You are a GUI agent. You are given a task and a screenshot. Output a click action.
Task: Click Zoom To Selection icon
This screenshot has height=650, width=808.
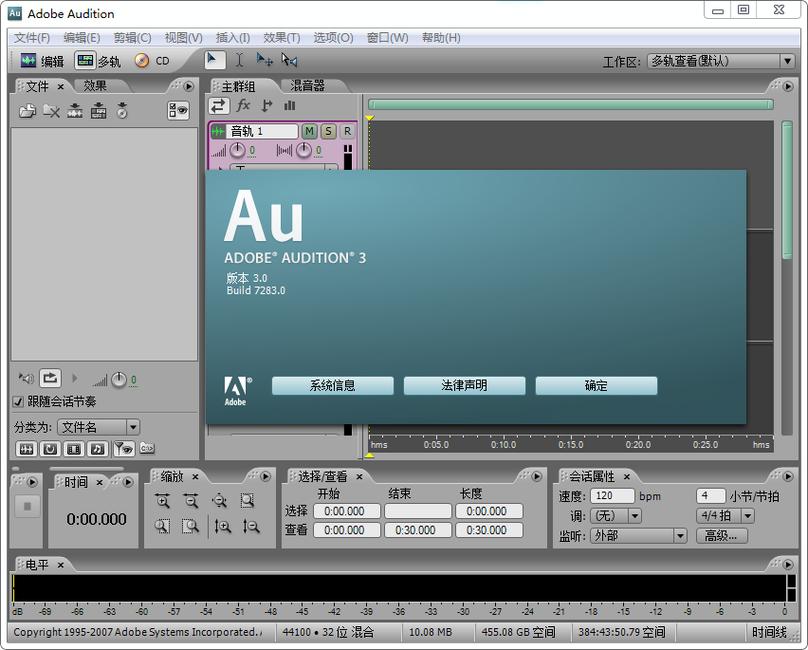248,501
